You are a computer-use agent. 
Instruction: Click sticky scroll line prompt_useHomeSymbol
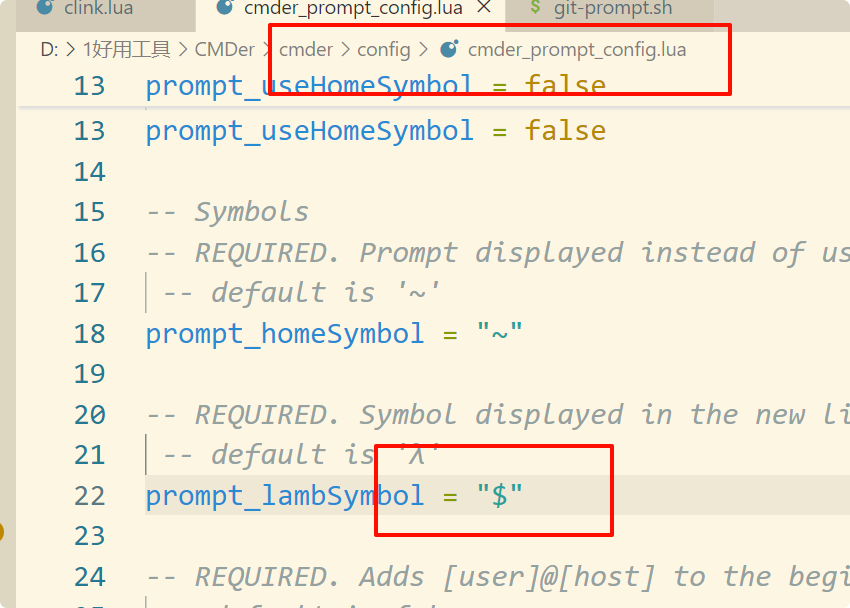[376, 86]
